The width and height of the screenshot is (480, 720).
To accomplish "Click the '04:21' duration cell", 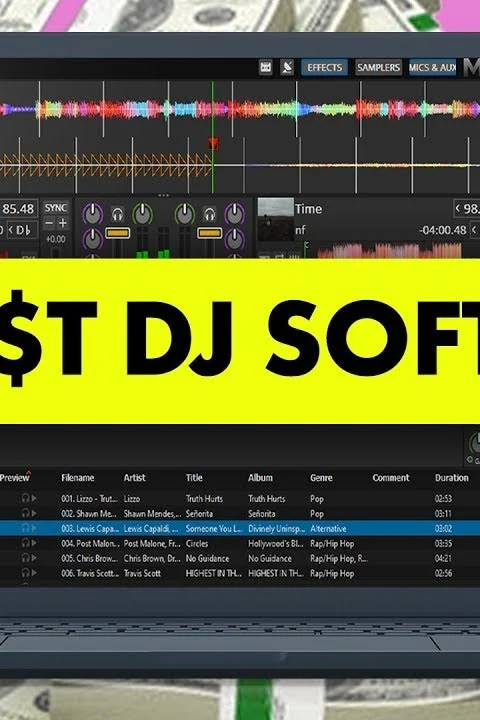I will 443,558.
